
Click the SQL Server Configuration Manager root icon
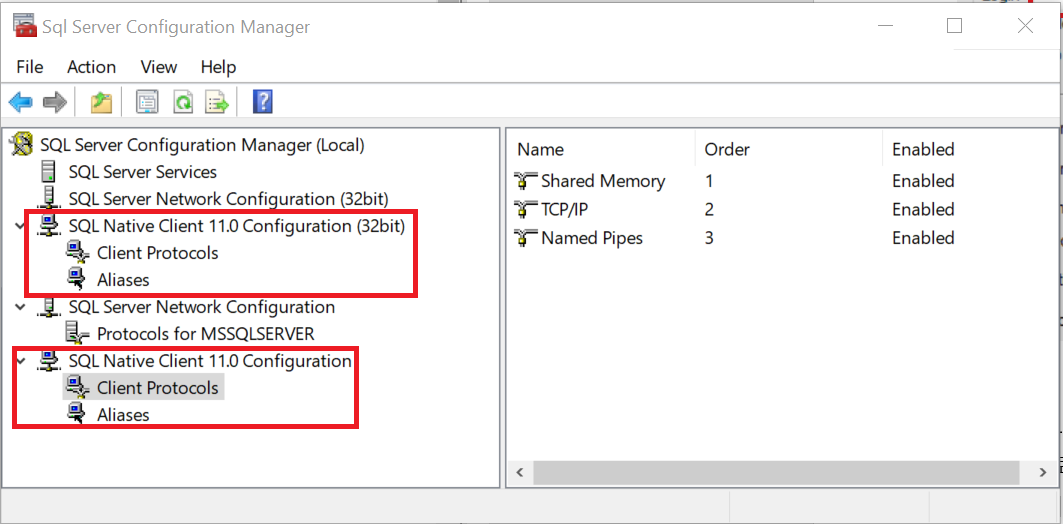[22, 144]
